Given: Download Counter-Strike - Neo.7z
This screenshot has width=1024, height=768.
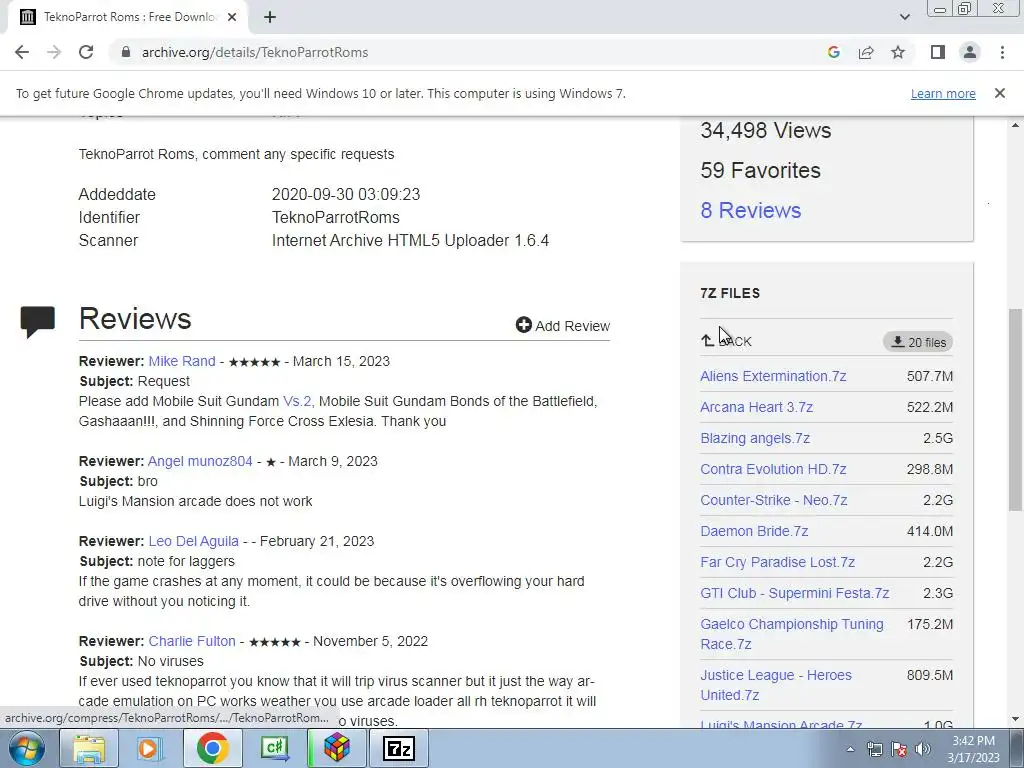Looking at the screenshot, I should 774,500.
